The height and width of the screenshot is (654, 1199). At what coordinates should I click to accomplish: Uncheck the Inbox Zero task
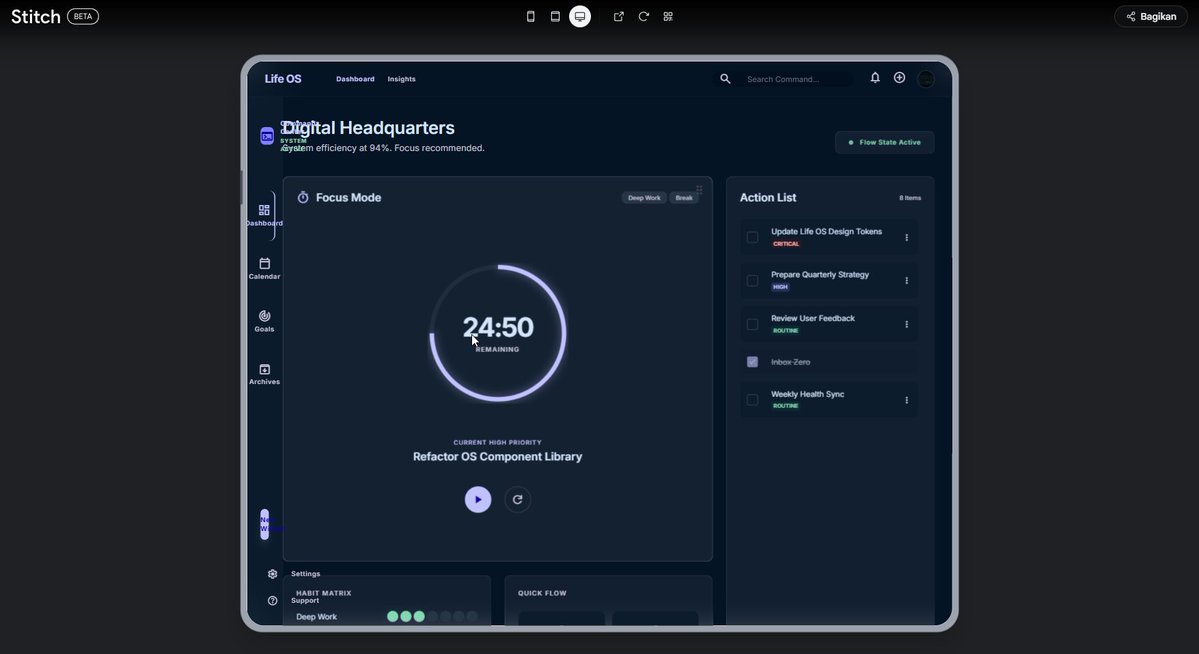pyautogui.click(x=752, y=362)
